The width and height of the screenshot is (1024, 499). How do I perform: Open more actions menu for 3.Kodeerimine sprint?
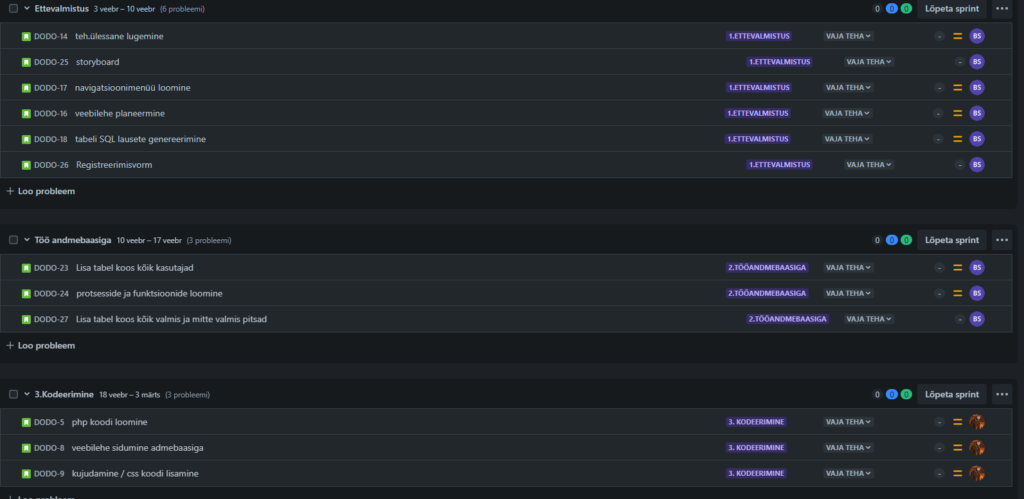[x=1001, y=394]
